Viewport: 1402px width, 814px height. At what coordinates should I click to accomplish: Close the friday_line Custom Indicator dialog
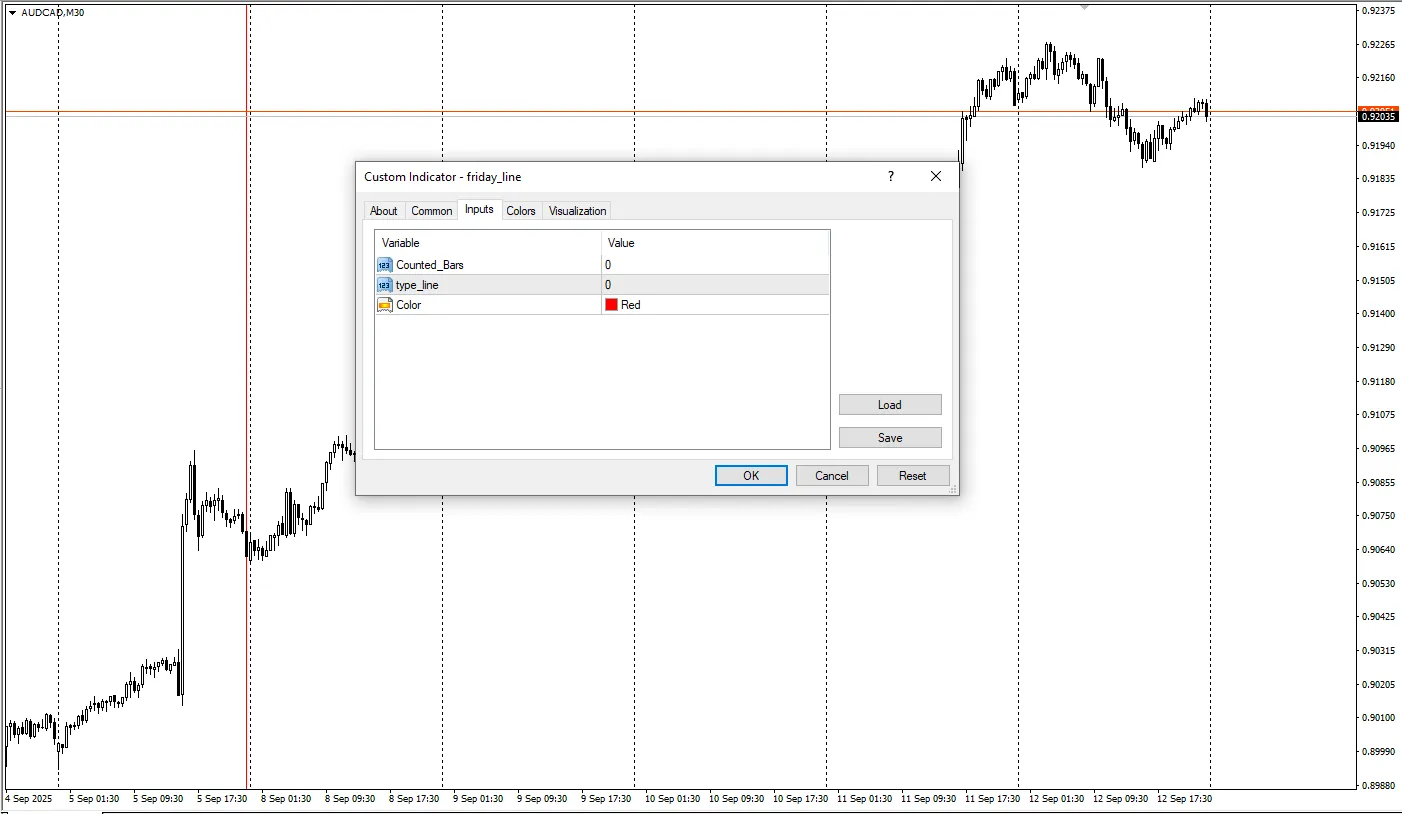[x=936, y=177]
